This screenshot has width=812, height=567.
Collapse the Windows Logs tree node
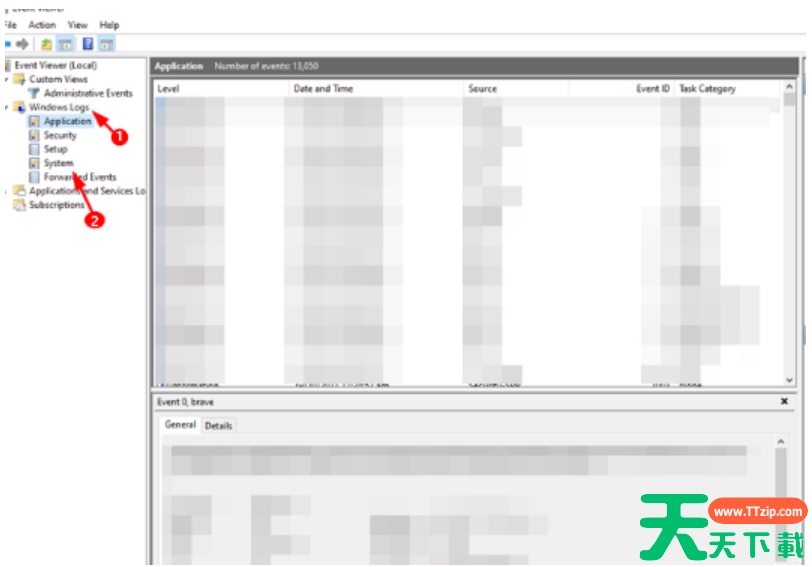coord(7,107)
